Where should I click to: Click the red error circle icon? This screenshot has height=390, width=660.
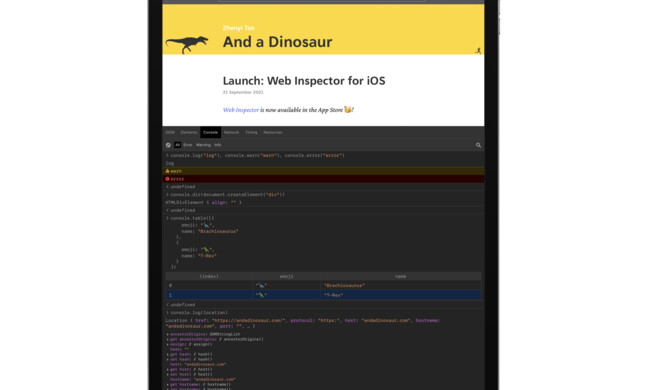(168, 179)
